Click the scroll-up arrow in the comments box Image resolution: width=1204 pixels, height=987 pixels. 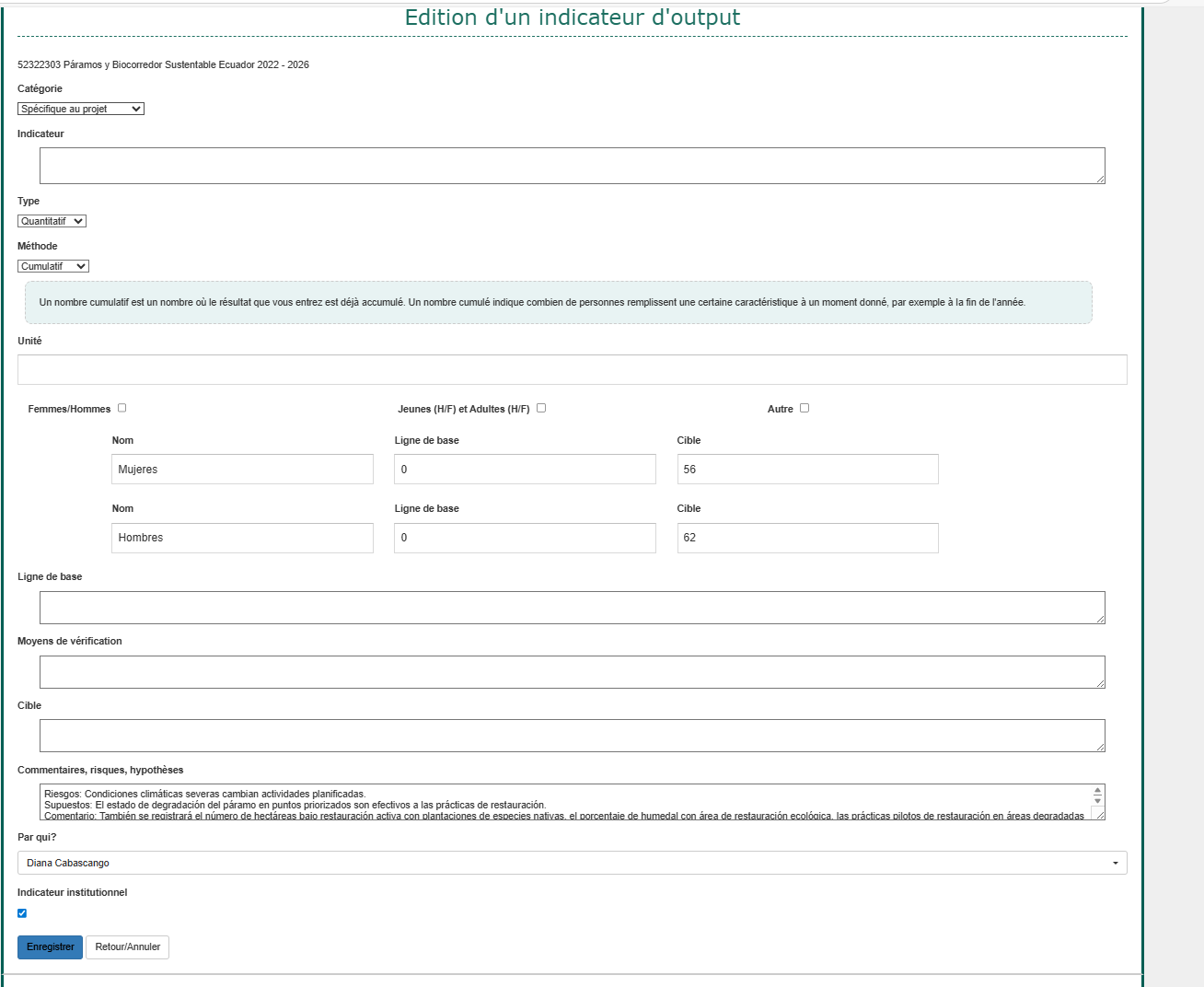1097,791
